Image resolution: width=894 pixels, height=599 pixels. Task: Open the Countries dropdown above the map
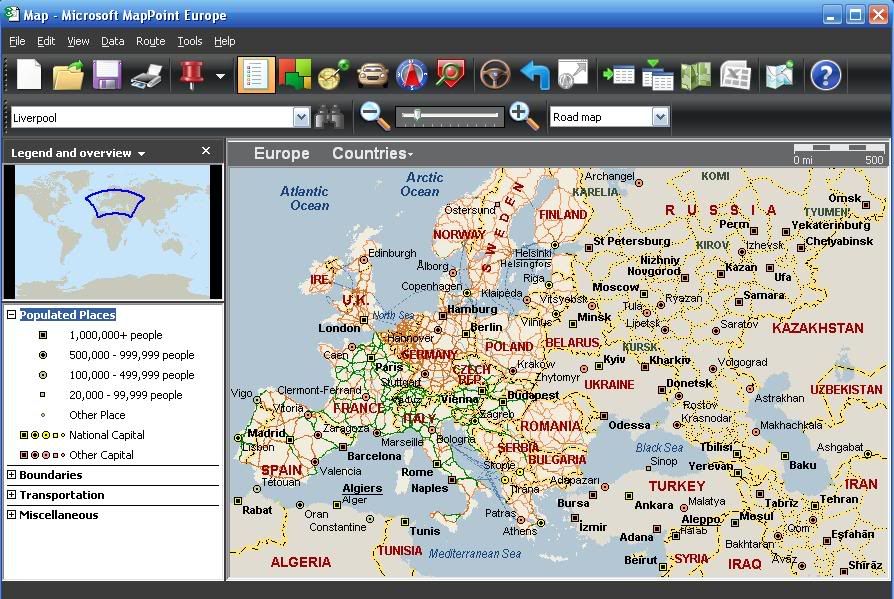[x=372, y=153]
